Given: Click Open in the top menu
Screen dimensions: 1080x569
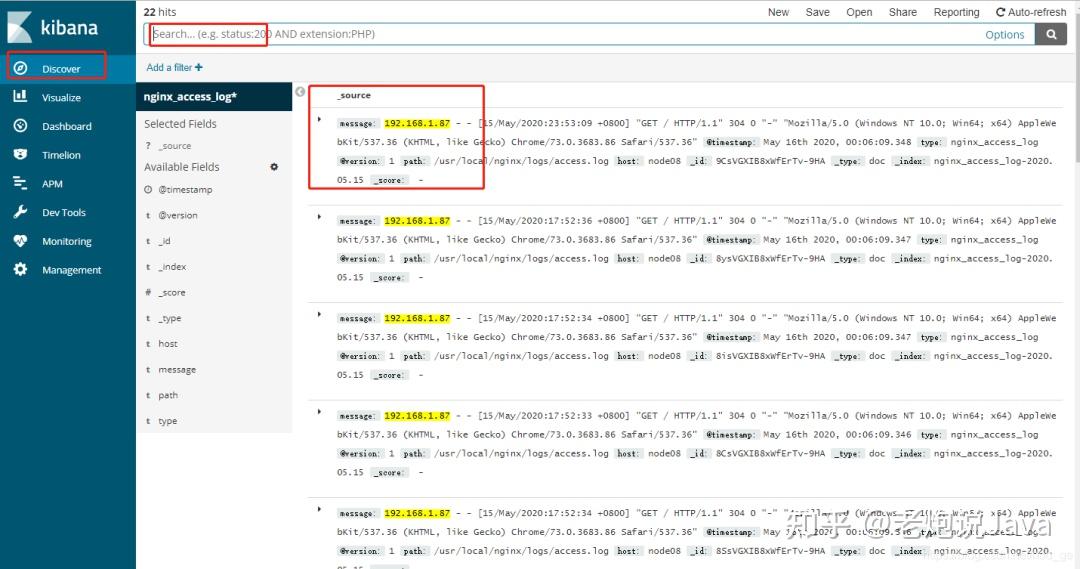Looking at the screenshot, I should (859, 12).
